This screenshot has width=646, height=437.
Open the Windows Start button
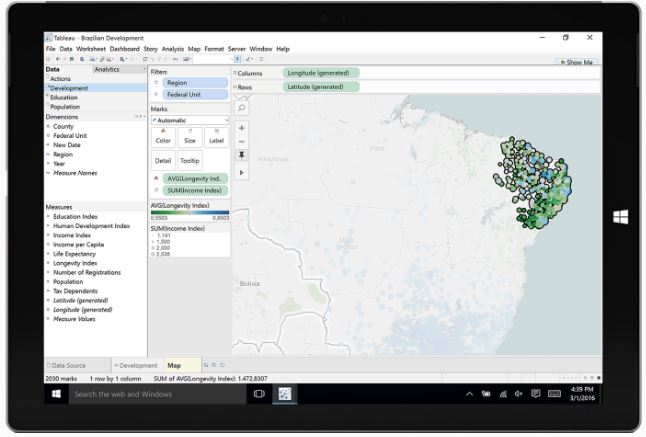56,394
